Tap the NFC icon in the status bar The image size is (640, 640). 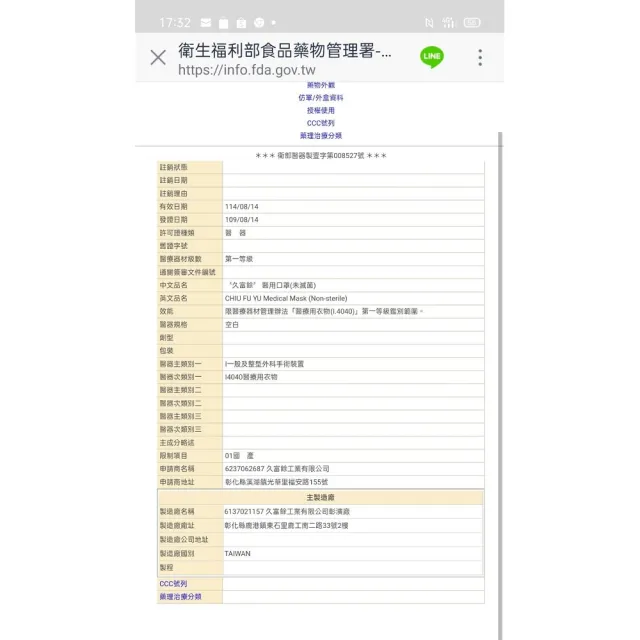point(429,22)
